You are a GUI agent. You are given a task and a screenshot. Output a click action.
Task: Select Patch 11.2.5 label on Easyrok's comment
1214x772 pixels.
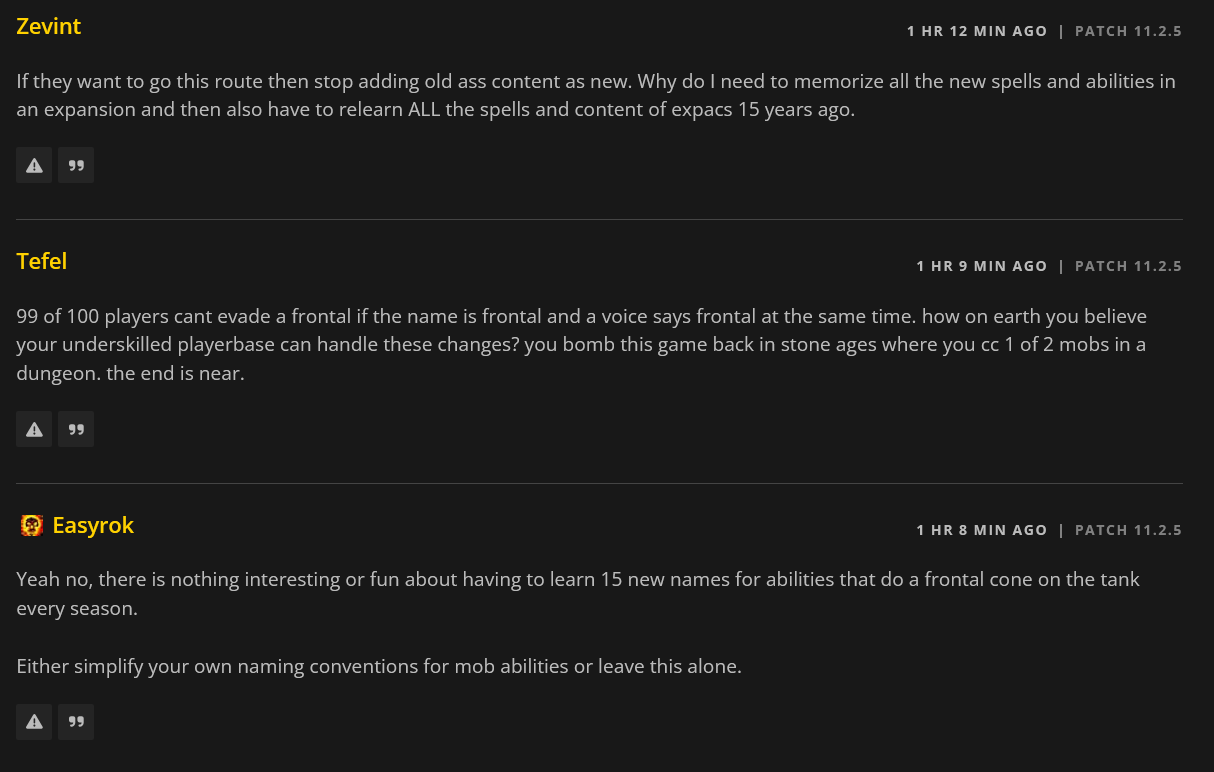[x=1128, y=530]
